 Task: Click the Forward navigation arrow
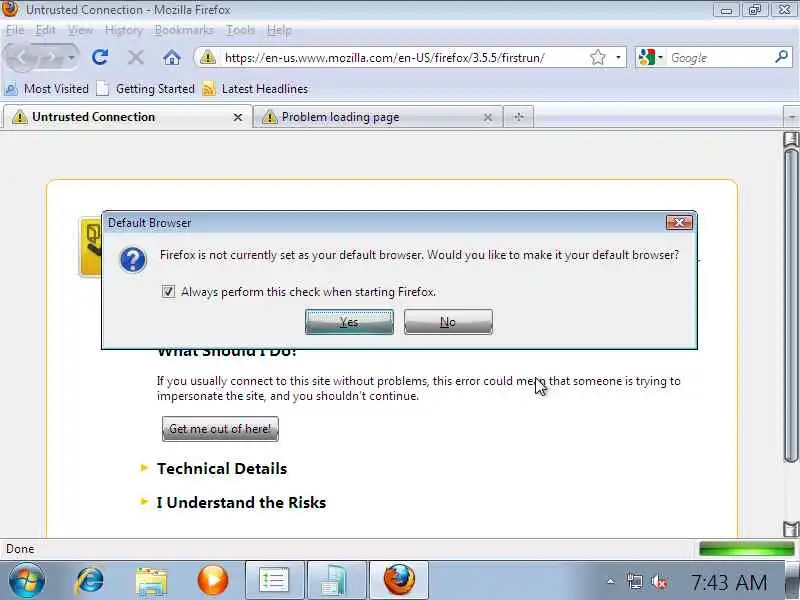click(53, 57)
